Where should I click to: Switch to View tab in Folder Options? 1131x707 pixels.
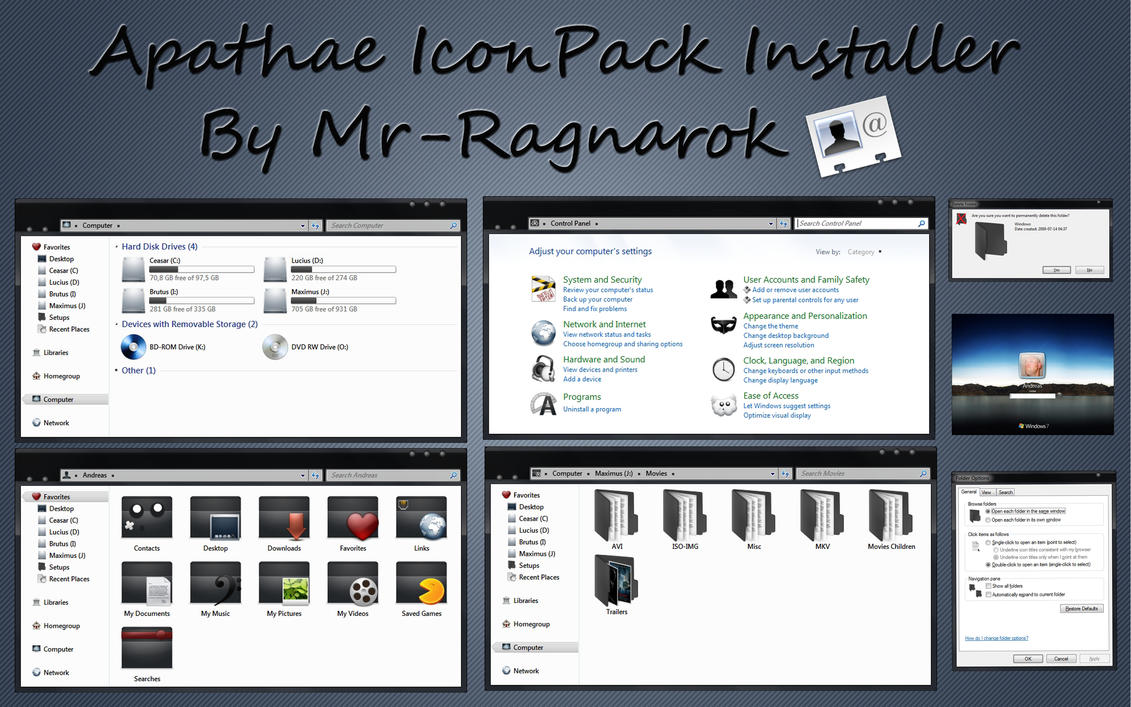(986, 492)
